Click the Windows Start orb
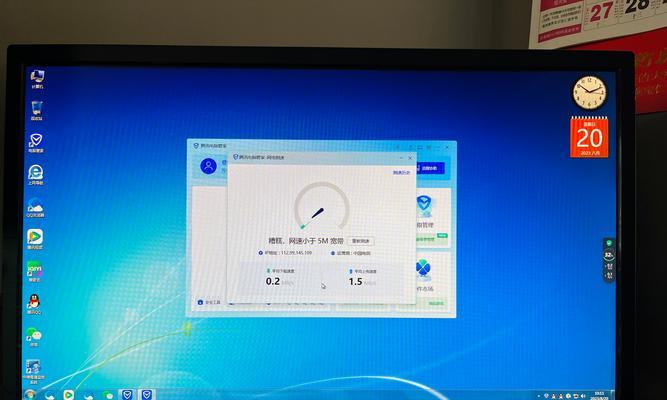 (30, 394)
